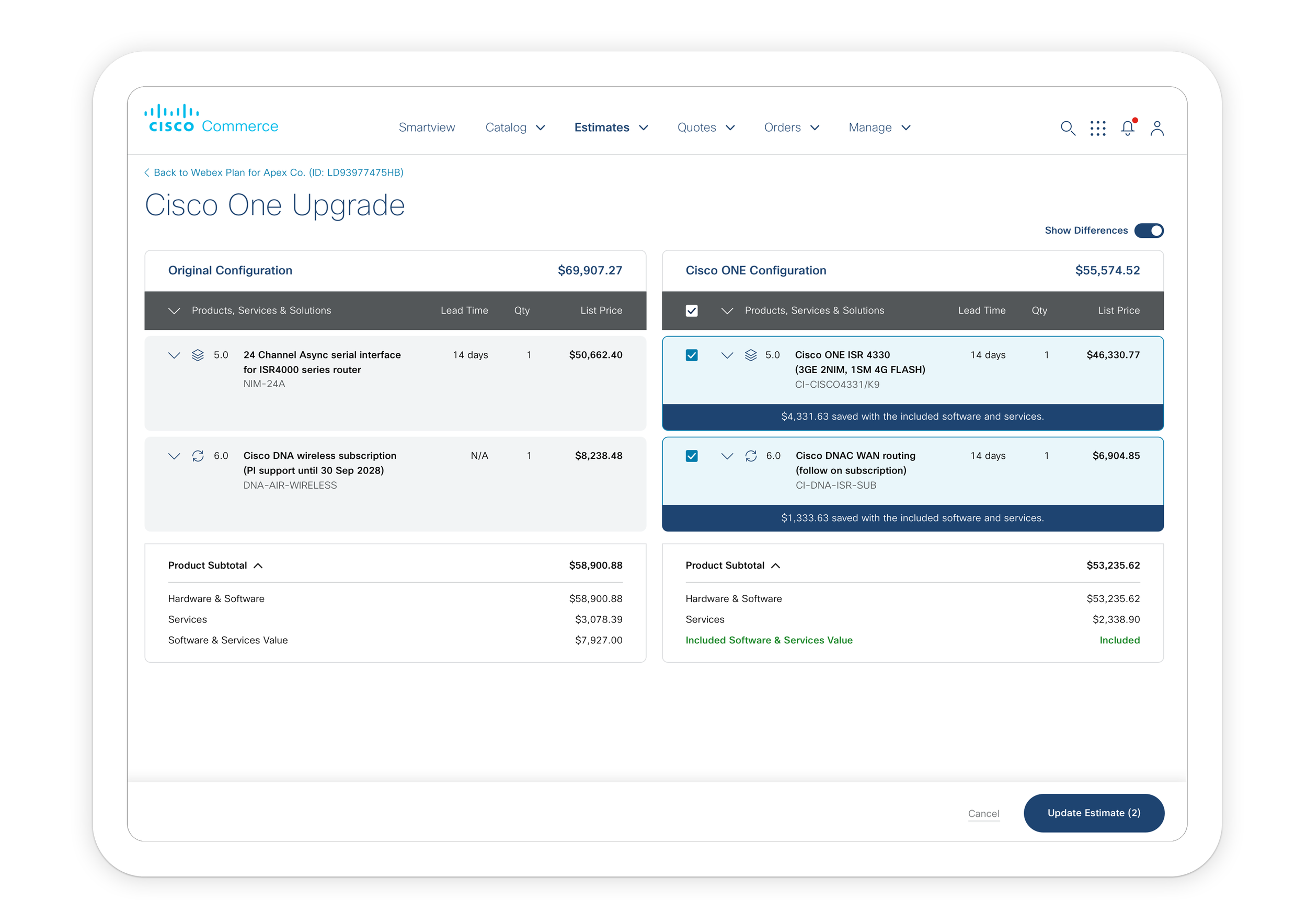
Task: Open the notifications bell icon
Action: coord(1127,128)
